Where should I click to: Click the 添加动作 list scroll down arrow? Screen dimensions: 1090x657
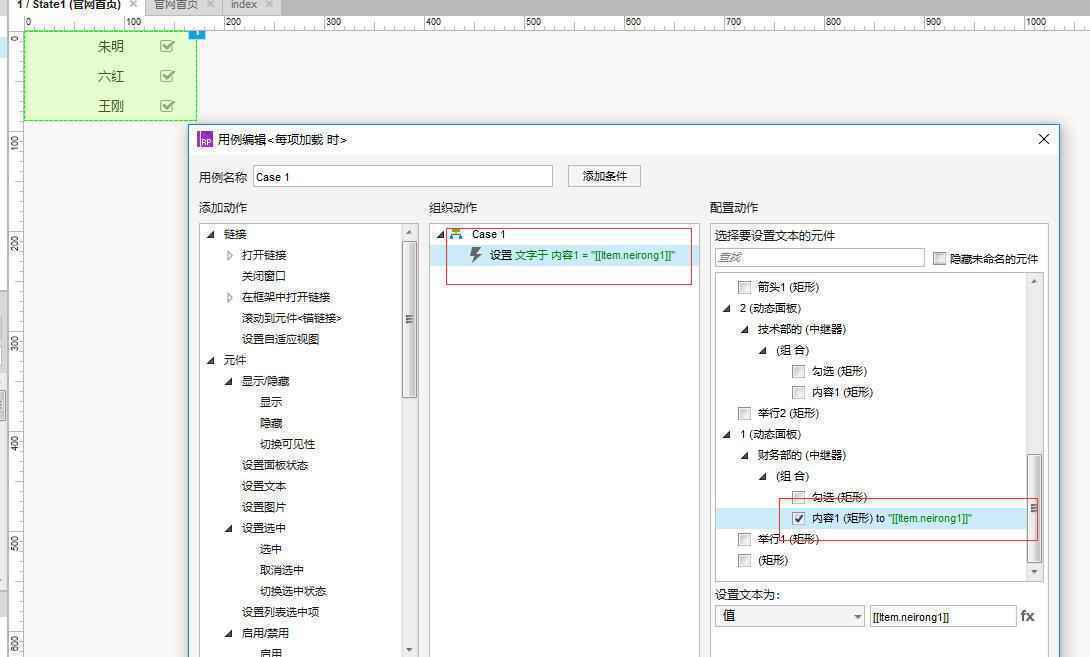pos(409,649)
